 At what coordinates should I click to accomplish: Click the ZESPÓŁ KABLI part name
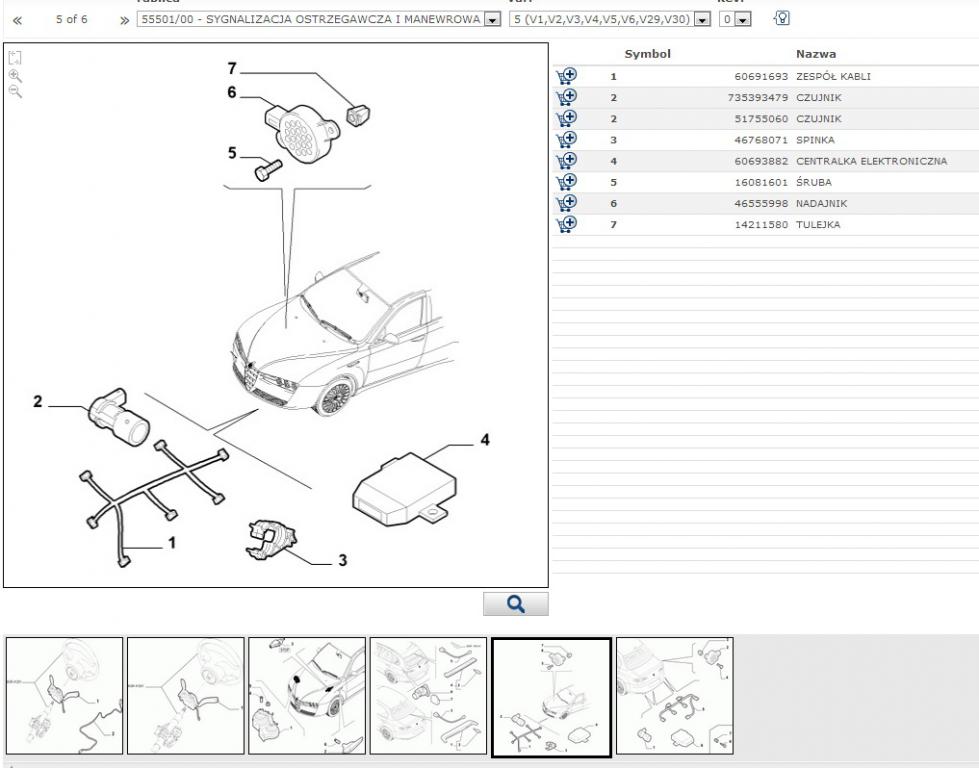click(x=833, y=76)
